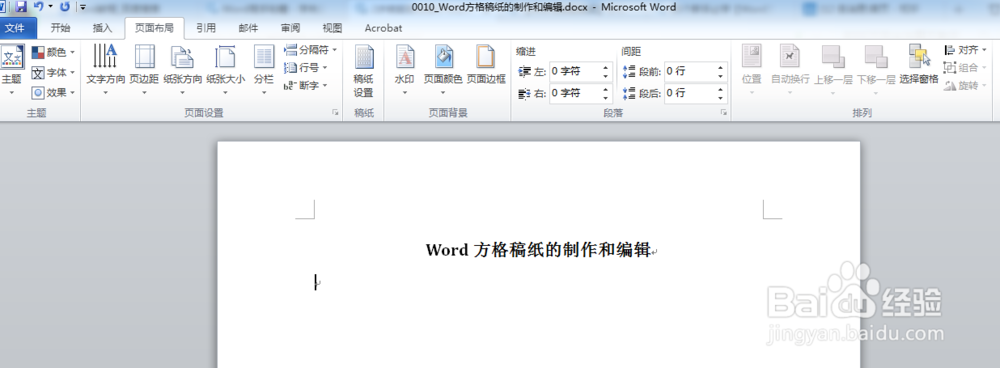This screenshot has width=1000, height=368.
Task: Click the 位置 position icon
Action: point(751,57)
